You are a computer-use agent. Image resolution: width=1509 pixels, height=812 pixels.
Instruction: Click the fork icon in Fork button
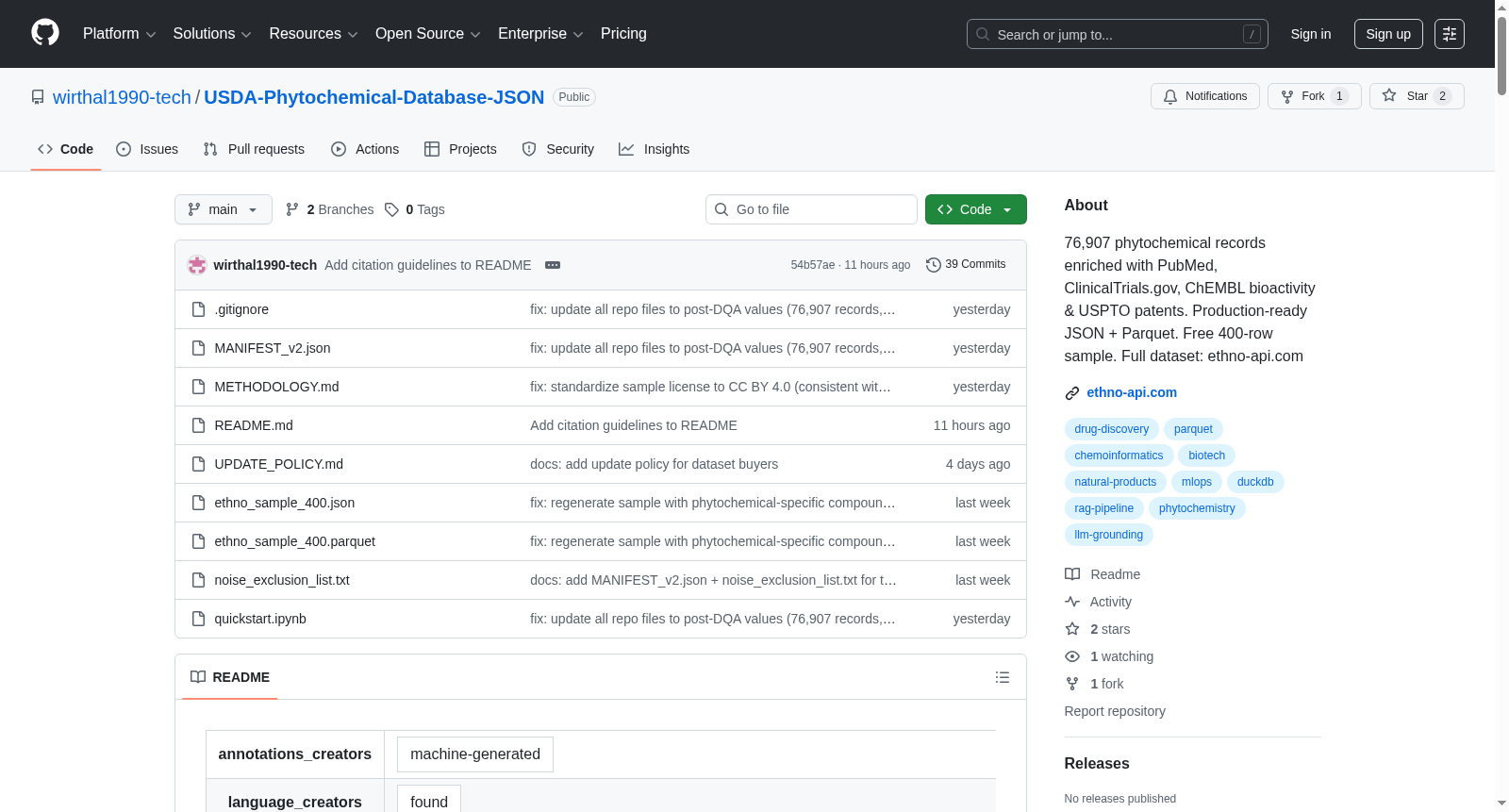point(1287,96)
